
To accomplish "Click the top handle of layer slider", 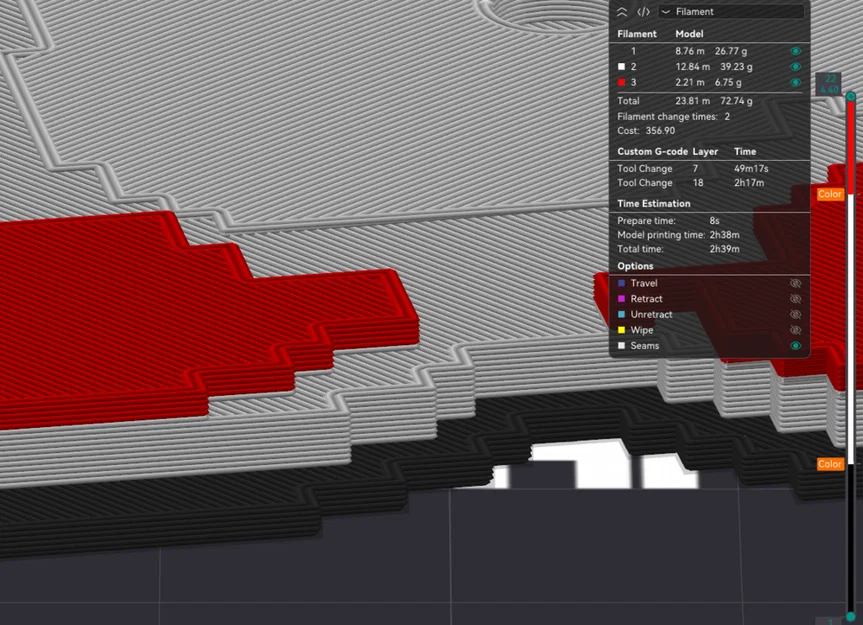I will [x=851, y=96].
